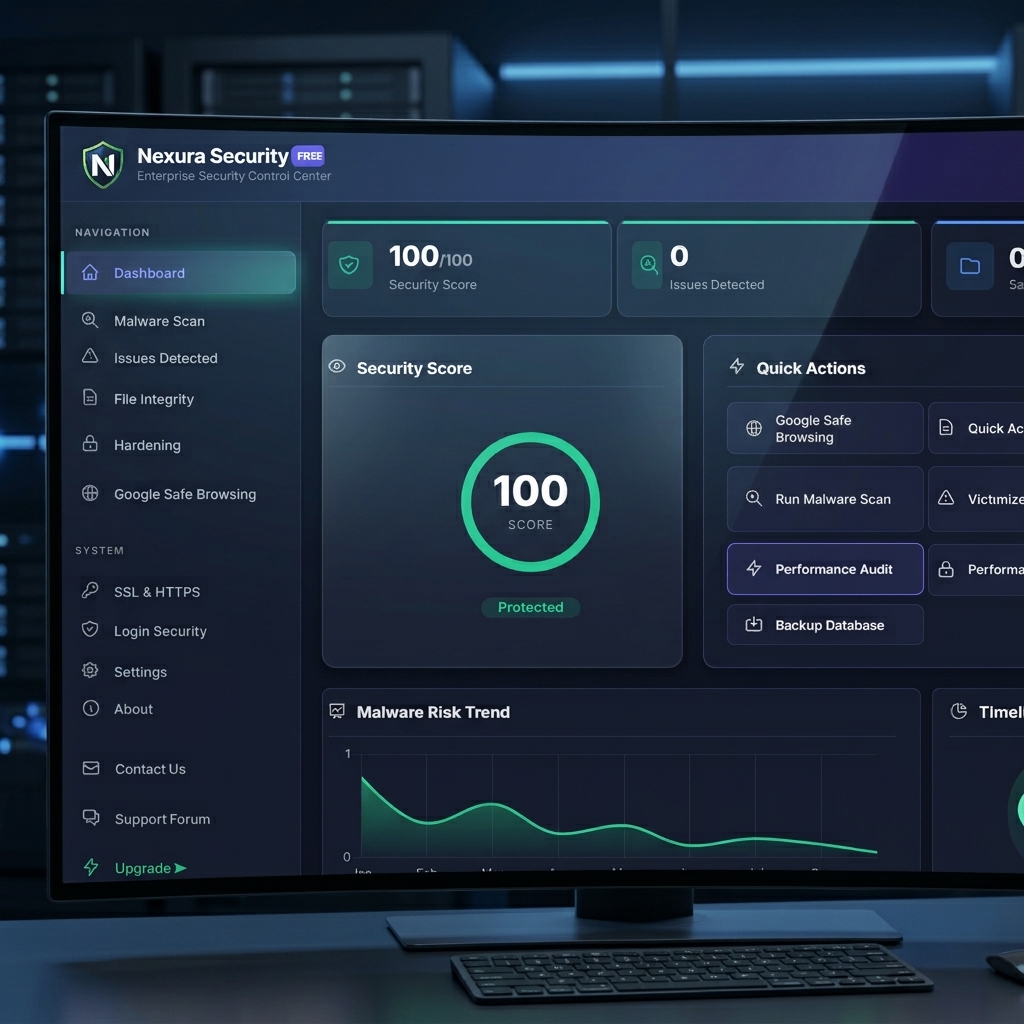Select File Integrity in the navigation
The width and height of the screenshot is (1024, 1024).
(153, 399)
